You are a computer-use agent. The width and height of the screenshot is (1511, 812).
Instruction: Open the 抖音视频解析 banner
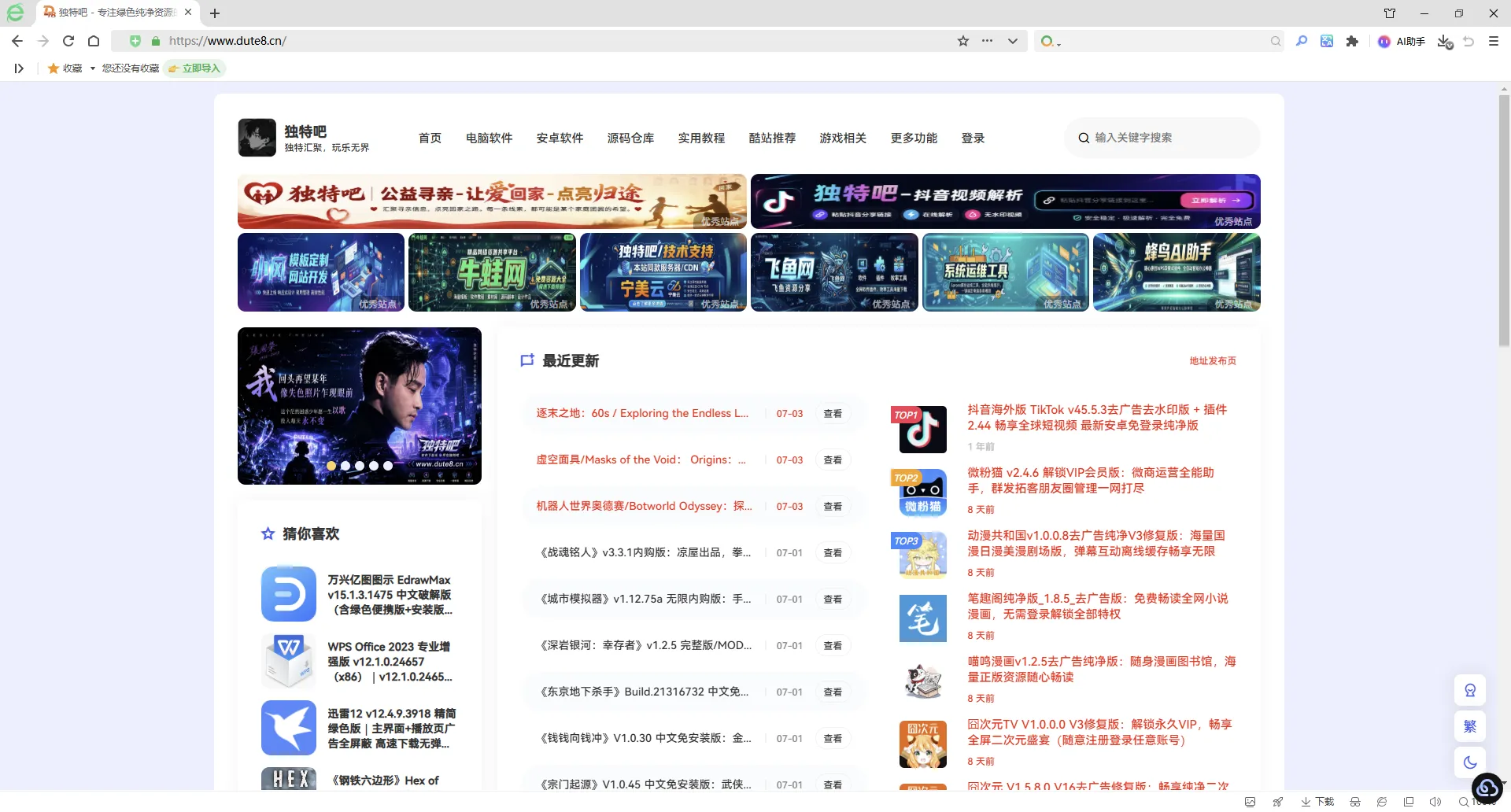click(1006, 201)
